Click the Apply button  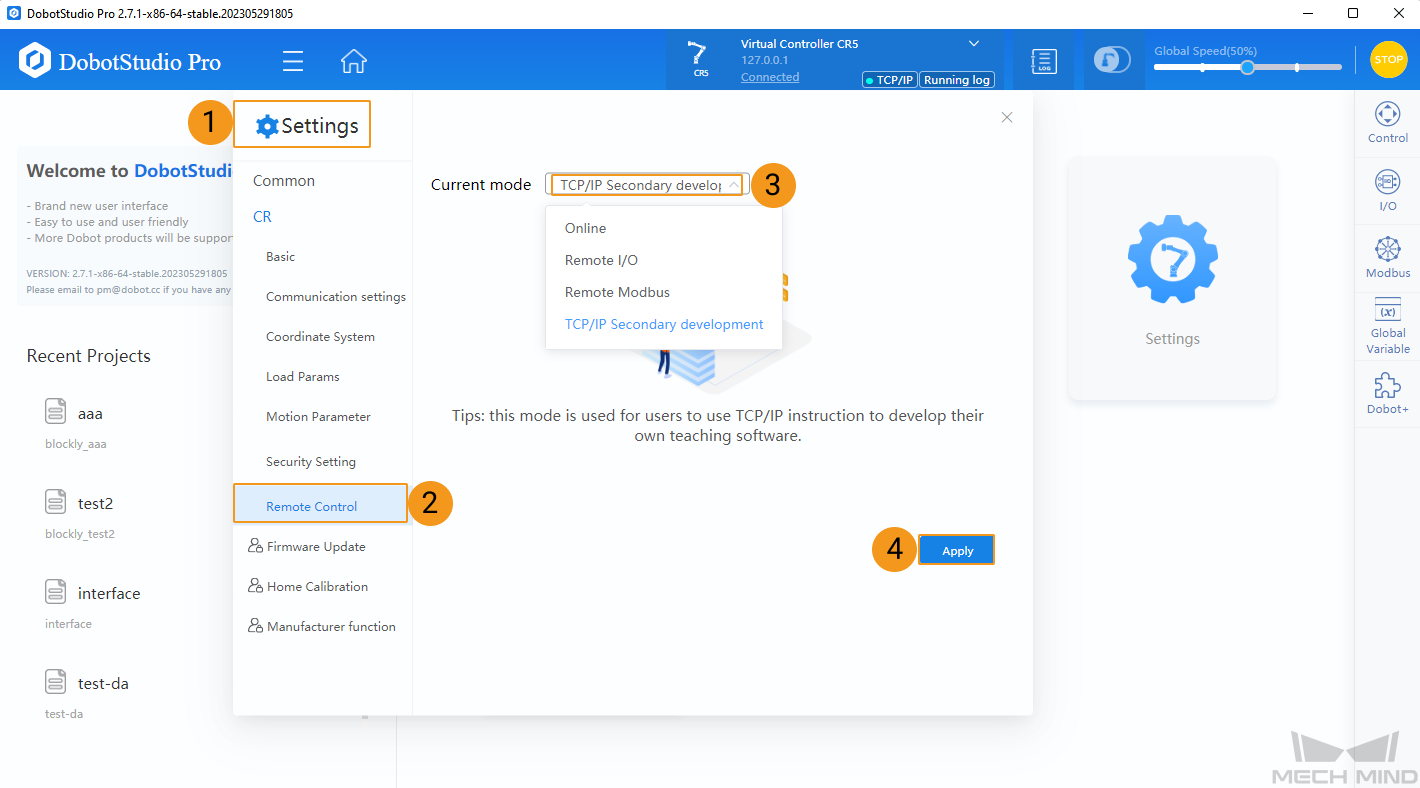(x=956, y=551)
